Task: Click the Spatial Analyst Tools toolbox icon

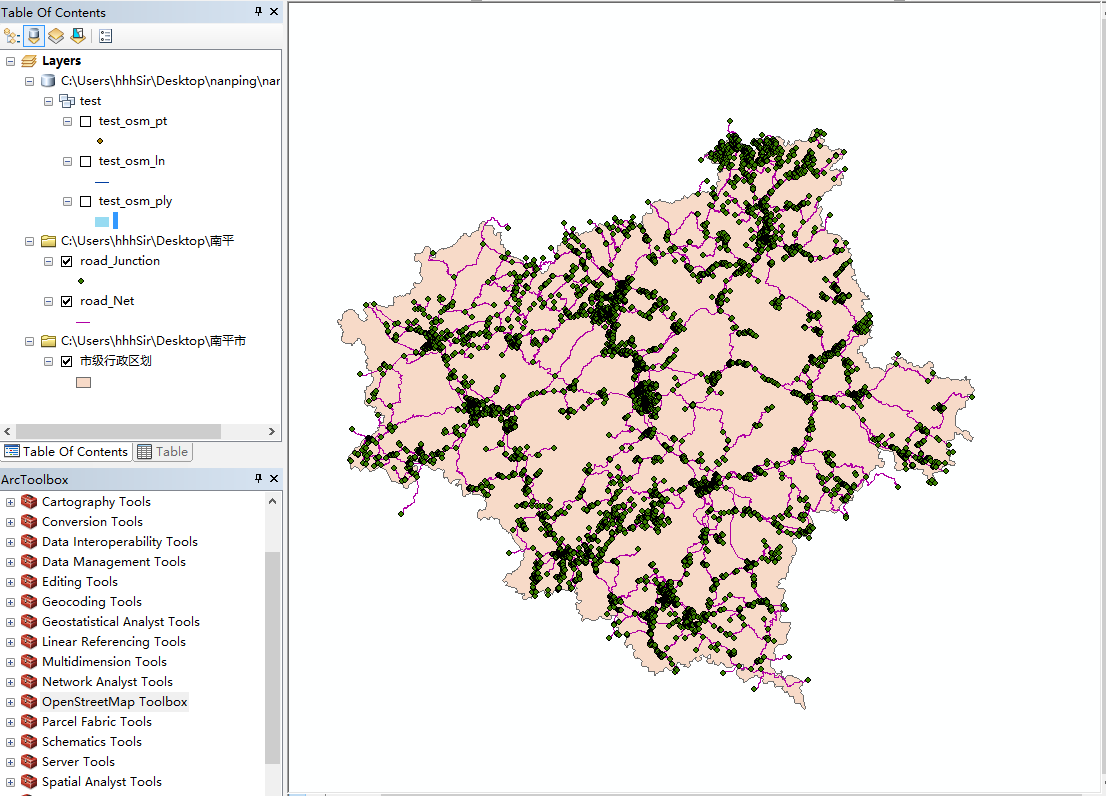Action: 30,781
